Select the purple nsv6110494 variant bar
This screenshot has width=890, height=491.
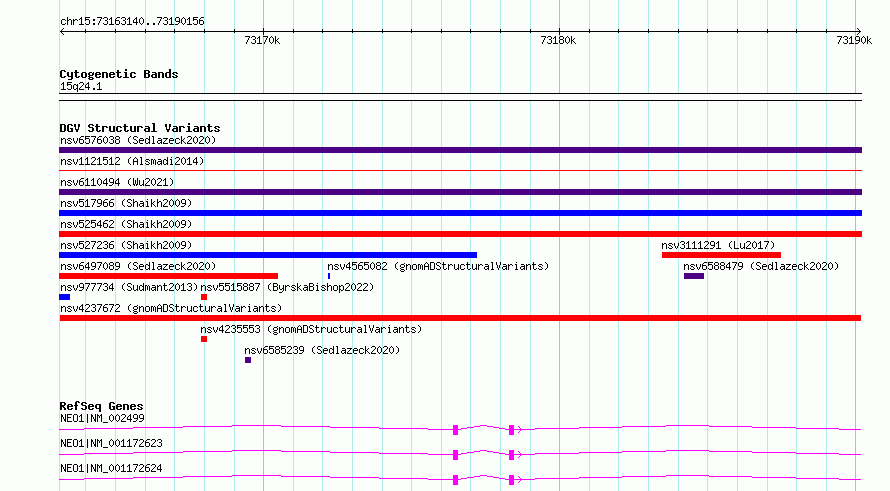460,192
